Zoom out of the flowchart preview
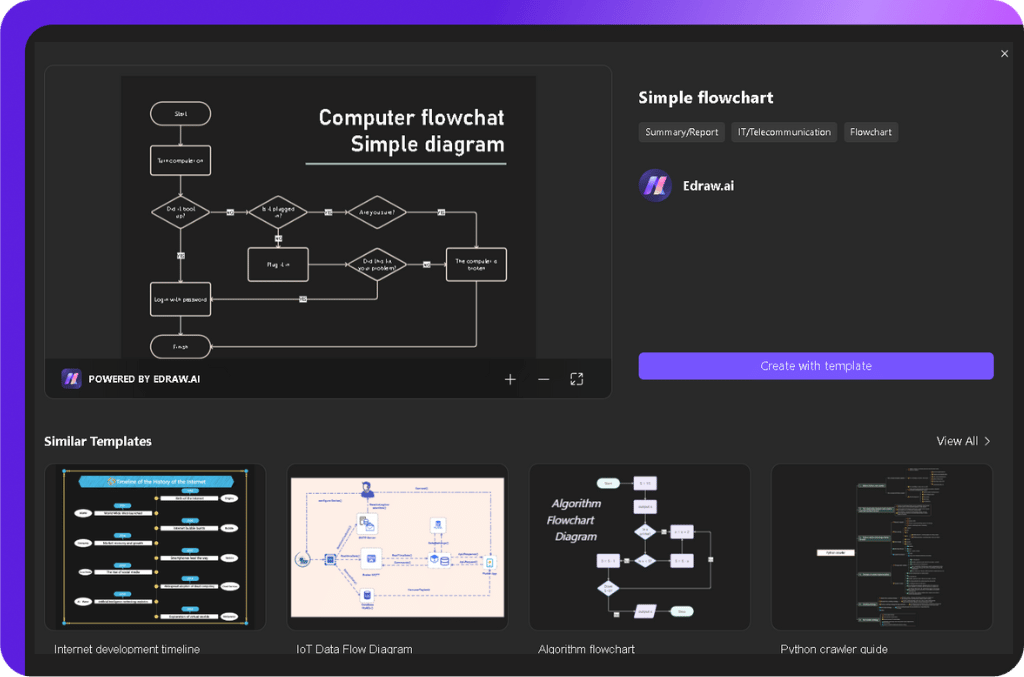The image size is (1024, 677). (x=543, y=379)
